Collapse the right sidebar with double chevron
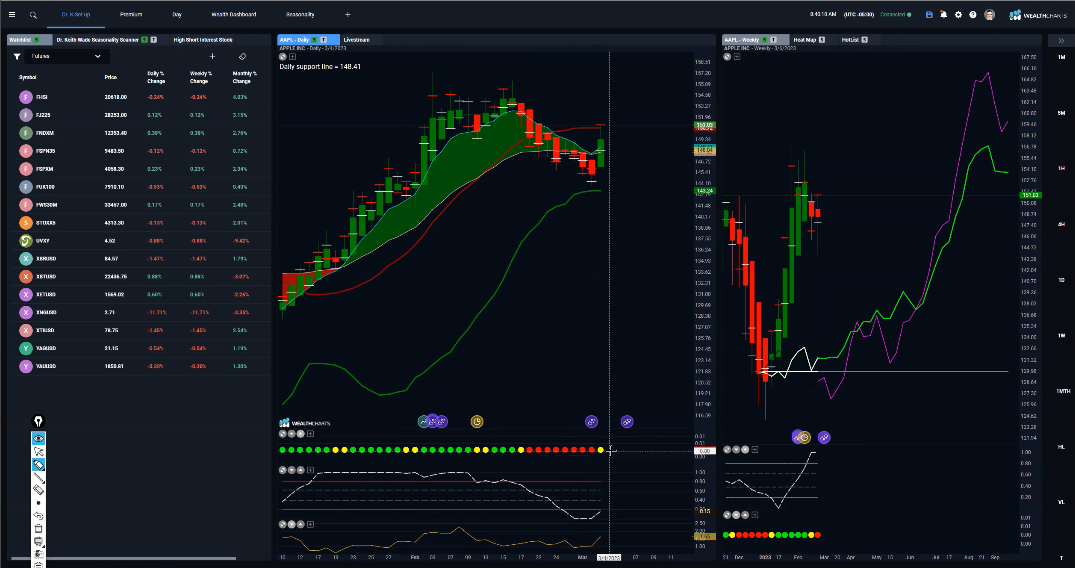Image resolution: width=1075 pixels, height=568 pixels. click(1061, 40)
